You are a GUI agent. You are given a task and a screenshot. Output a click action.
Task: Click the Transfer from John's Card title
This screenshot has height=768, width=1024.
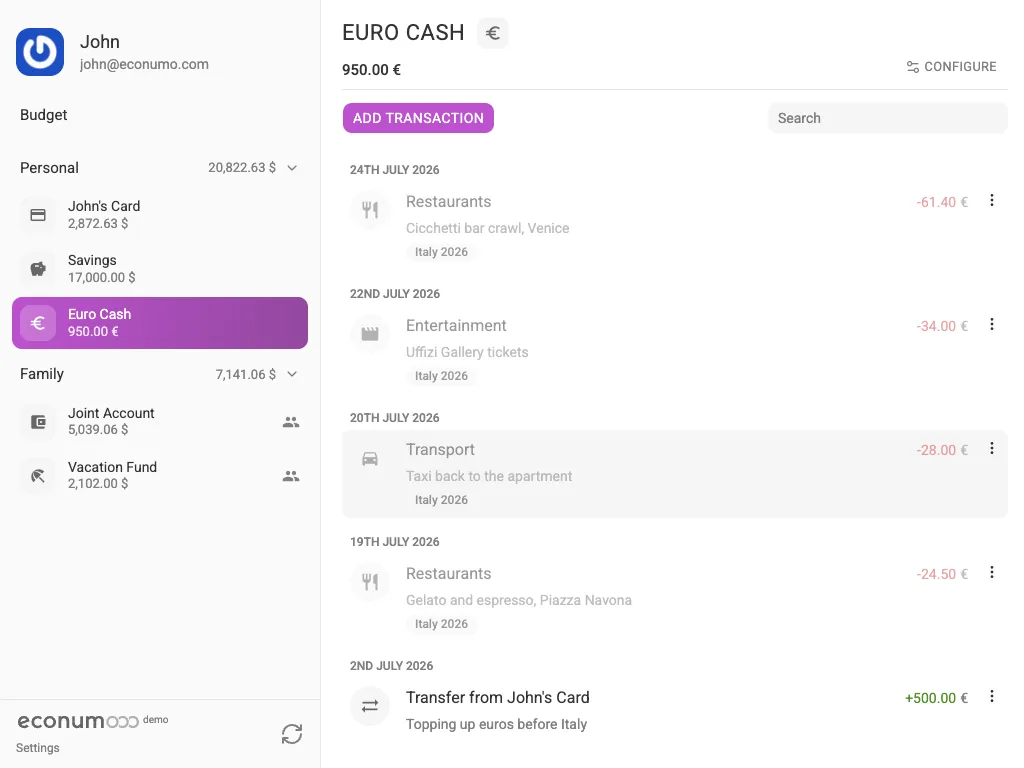(498, 697)
